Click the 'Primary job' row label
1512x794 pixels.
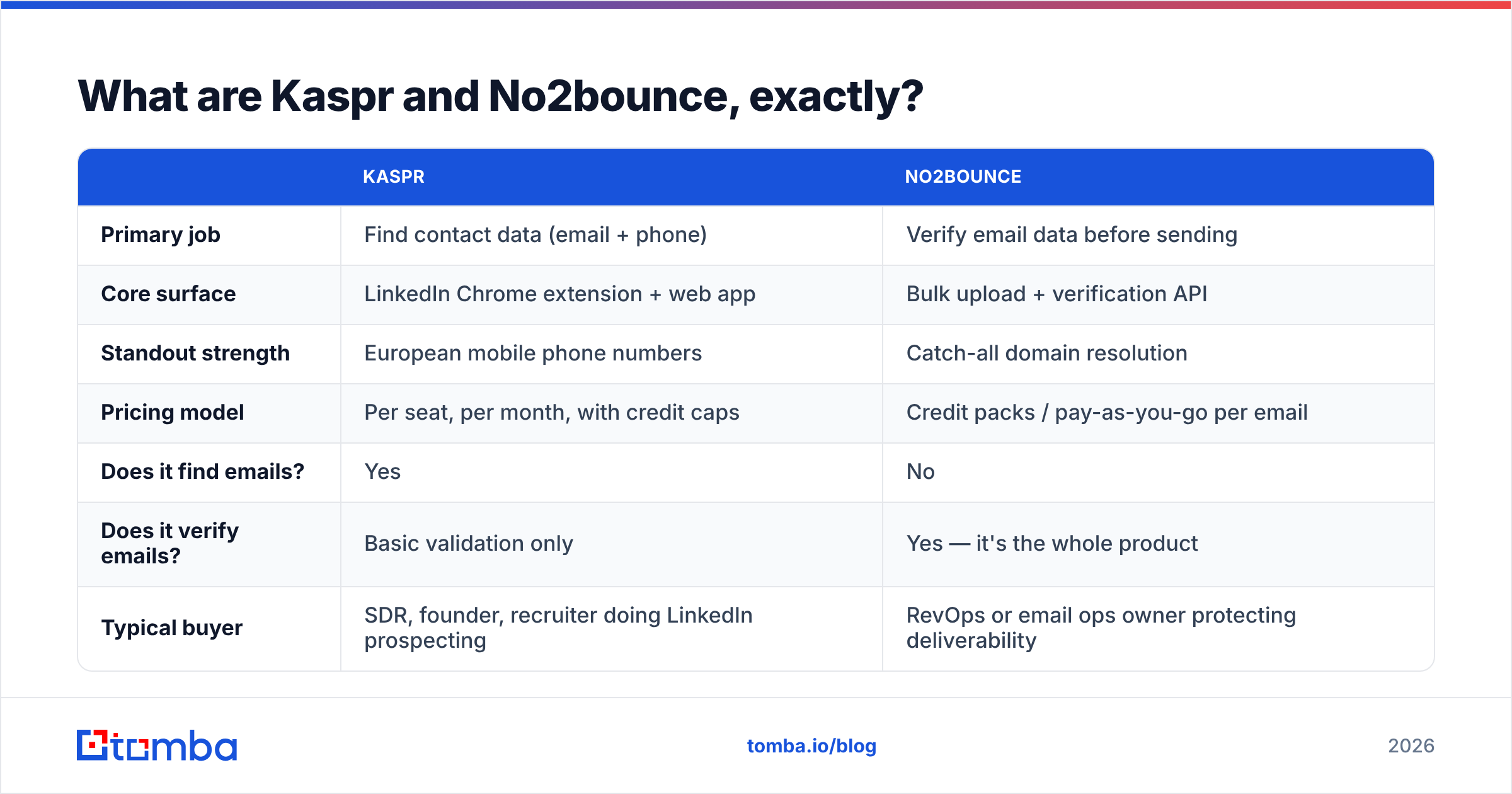(x=161, y=234)
